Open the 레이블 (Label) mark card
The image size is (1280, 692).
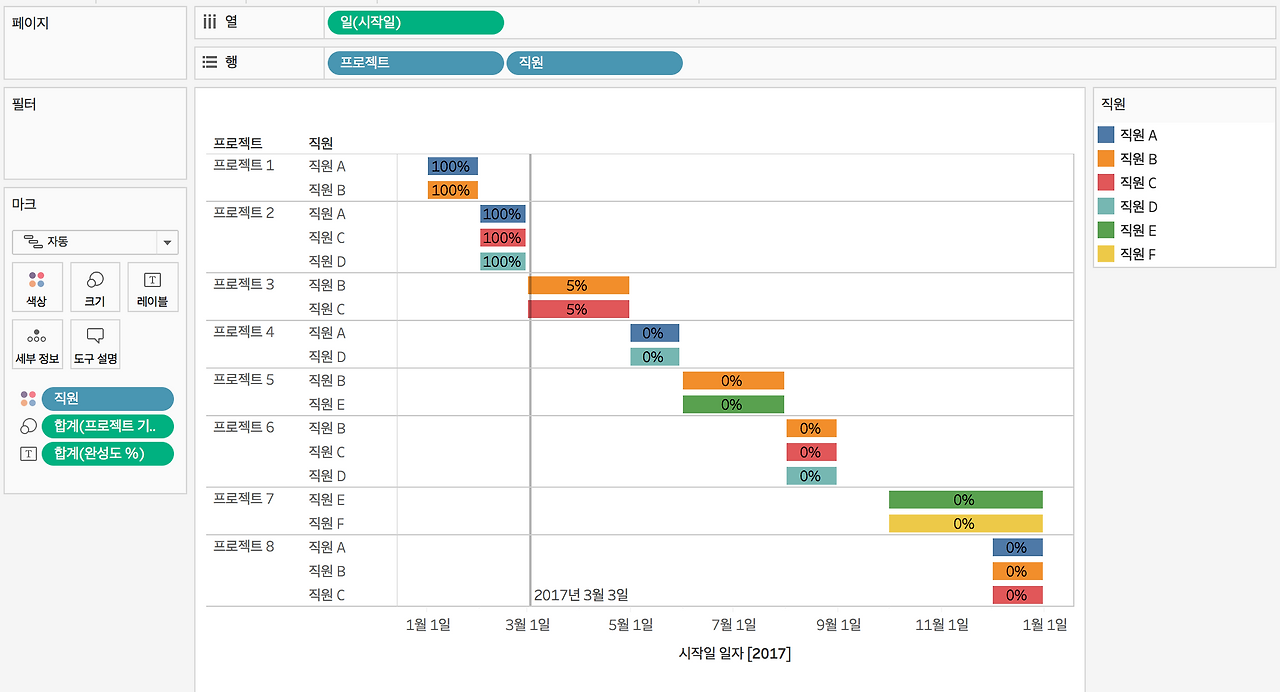coord(153,287)
